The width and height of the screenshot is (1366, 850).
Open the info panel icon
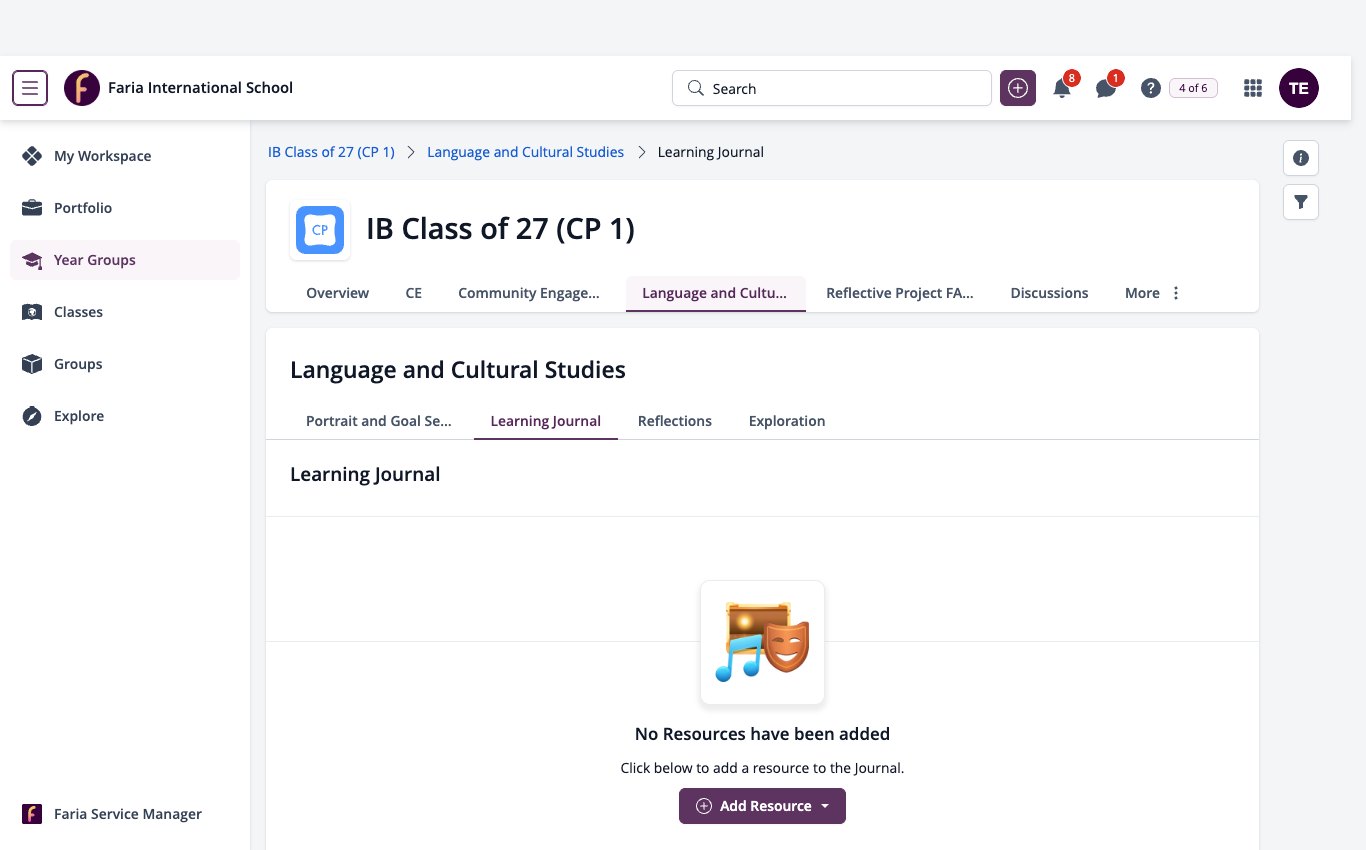click(x=1301, y=158)
